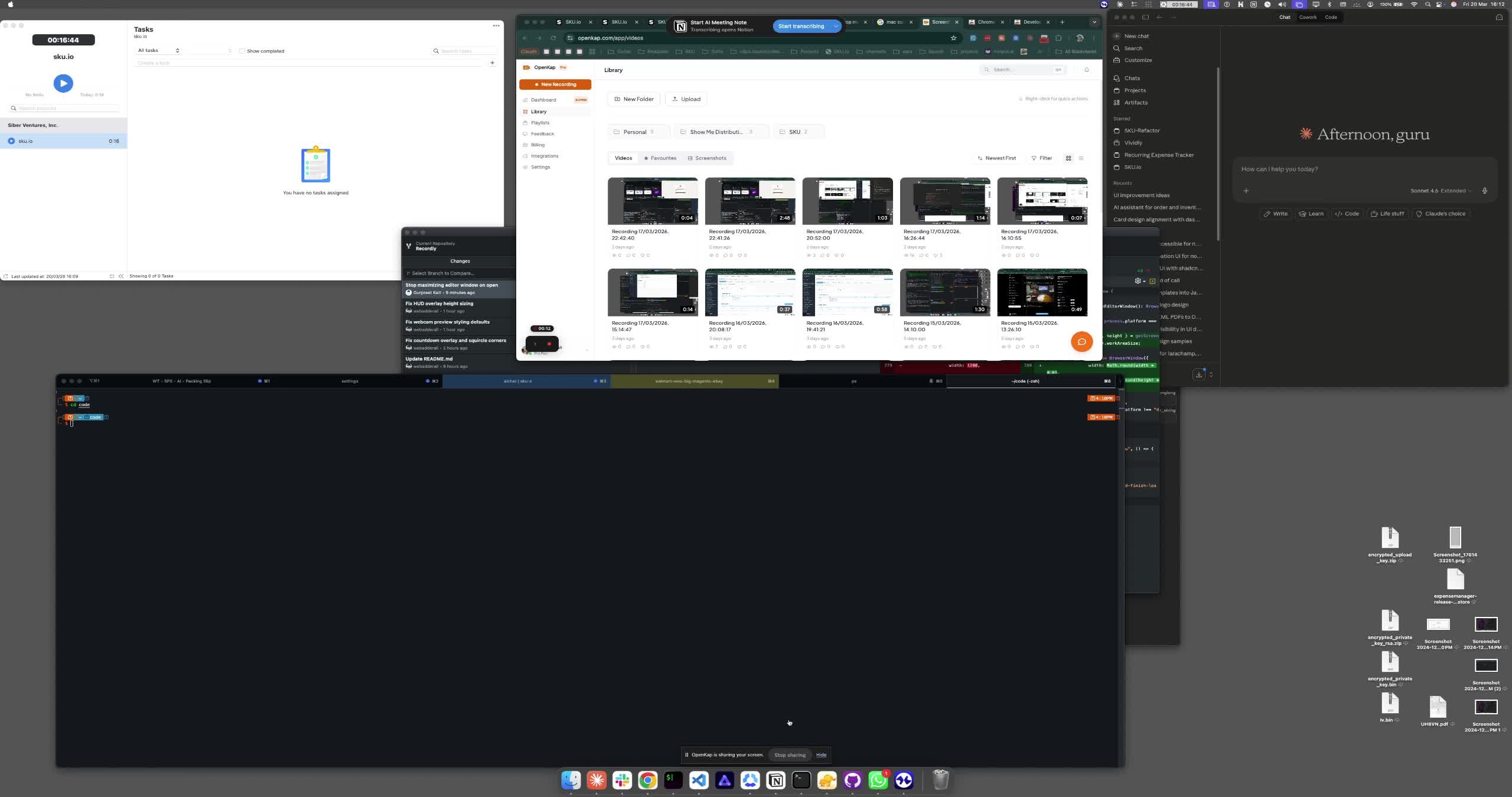Open the Newest First sort dropdown

pos(997,158)
